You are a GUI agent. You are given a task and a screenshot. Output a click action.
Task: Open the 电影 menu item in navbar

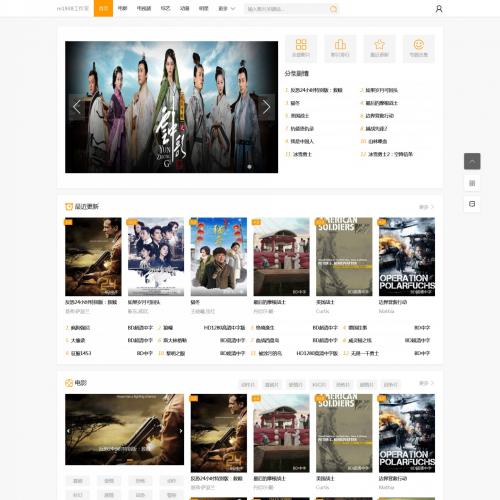coord(122,8)
